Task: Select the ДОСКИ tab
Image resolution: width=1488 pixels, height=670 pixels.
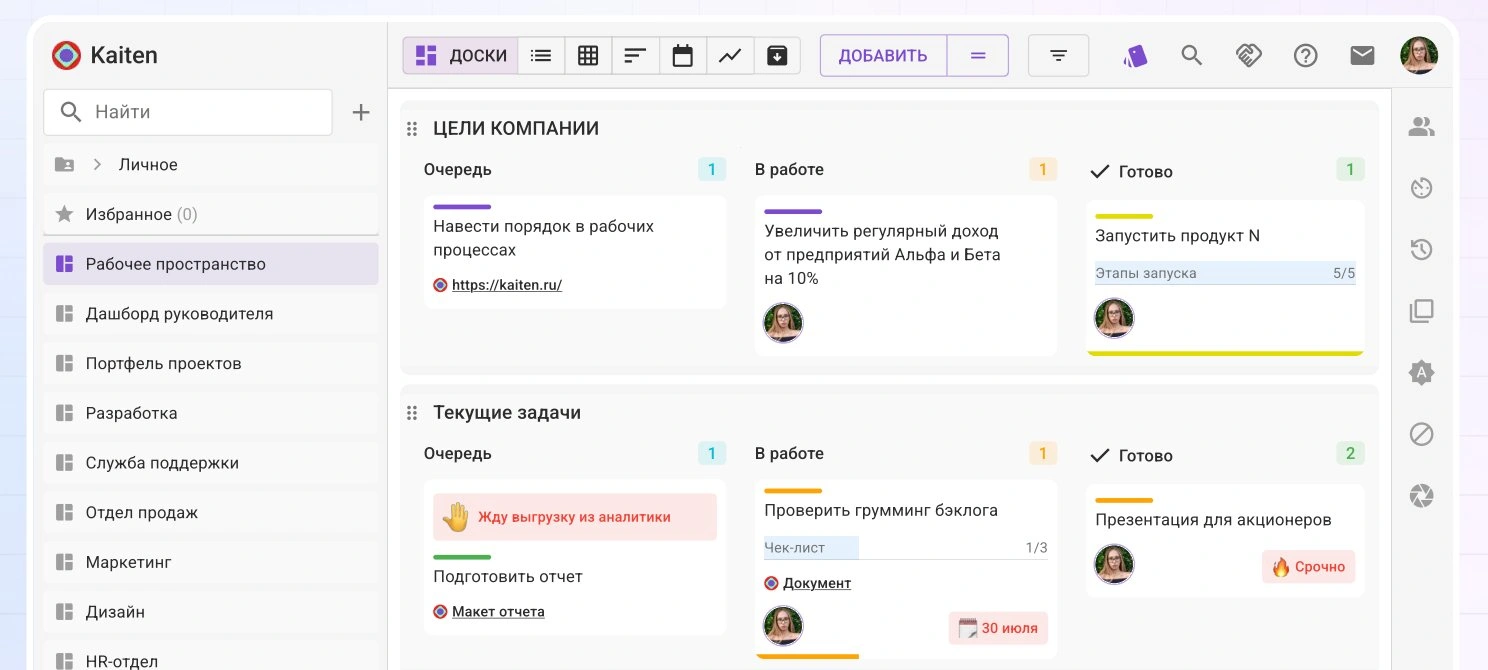Action: pos(460,55)
